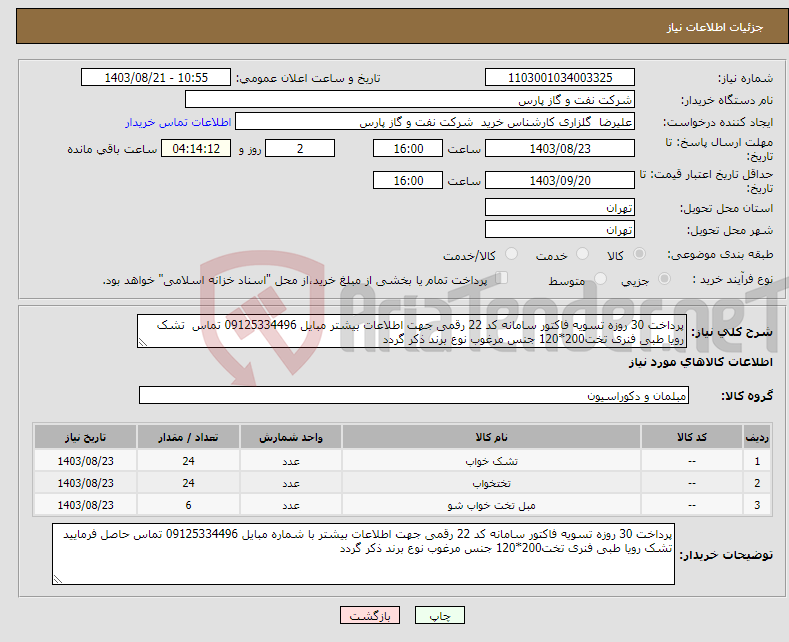
Task: Click the delivery province field تهران
Action: (560, 207)
